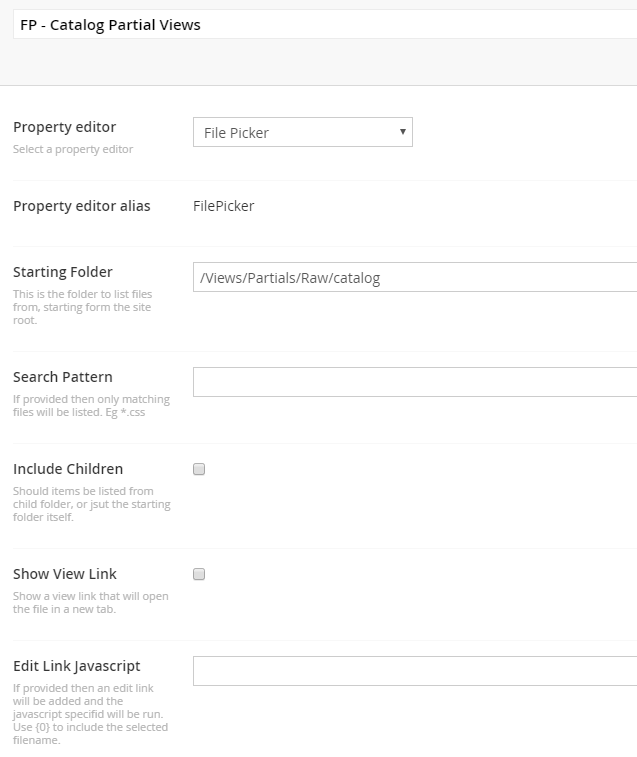Click the 'Starting Folder' label

(63, 272)
